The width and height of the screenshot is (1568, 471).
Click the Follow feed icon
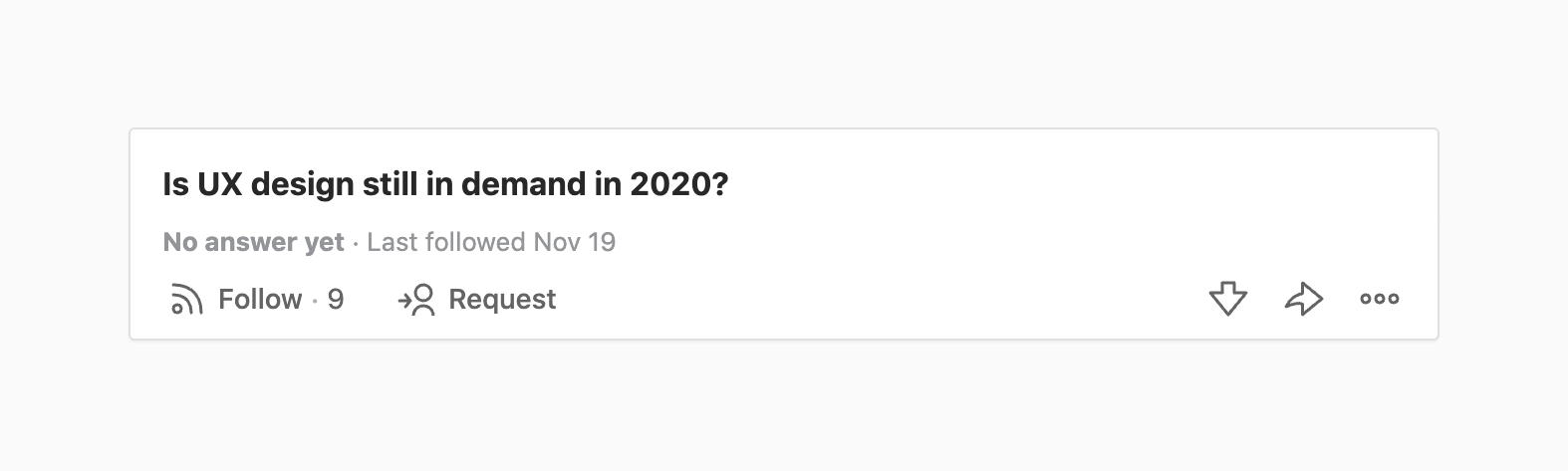tap(186, 300)
